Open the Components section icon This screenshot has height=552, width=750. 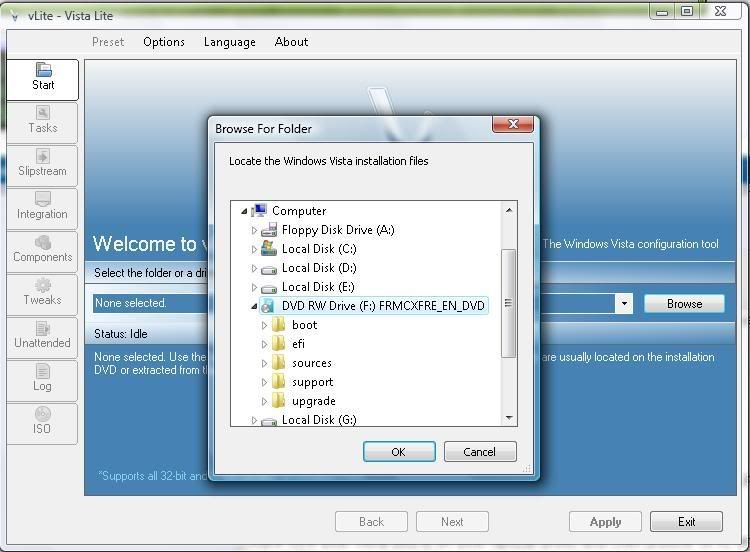(x=43, y=242)
